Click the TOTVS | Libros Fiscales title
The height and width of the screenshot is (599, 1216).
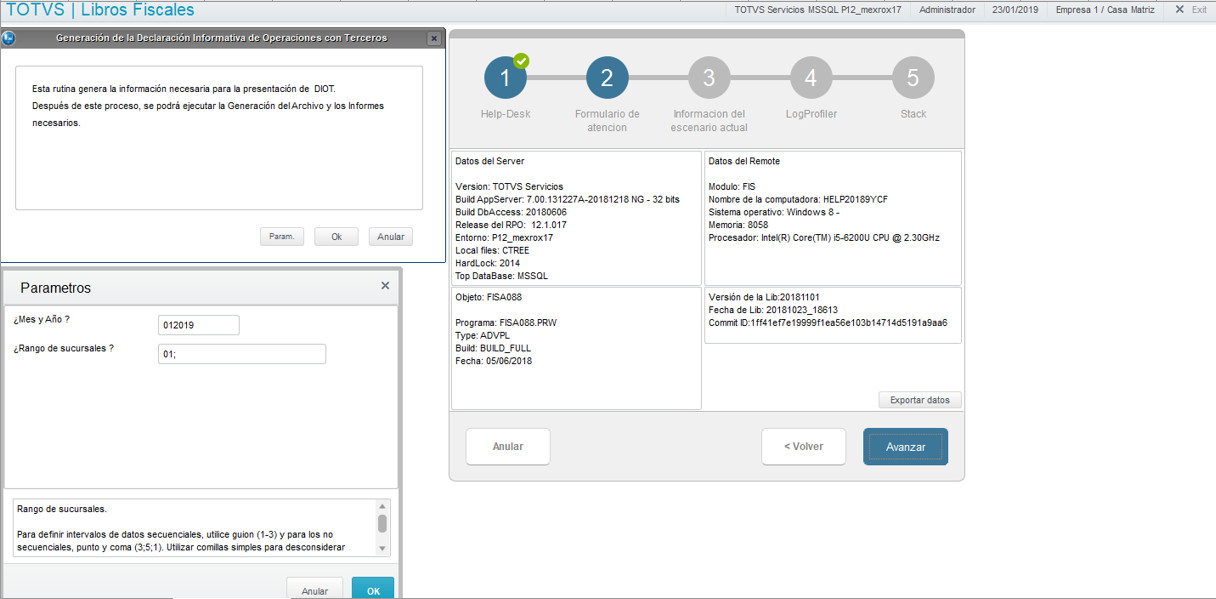click(100, 10)
